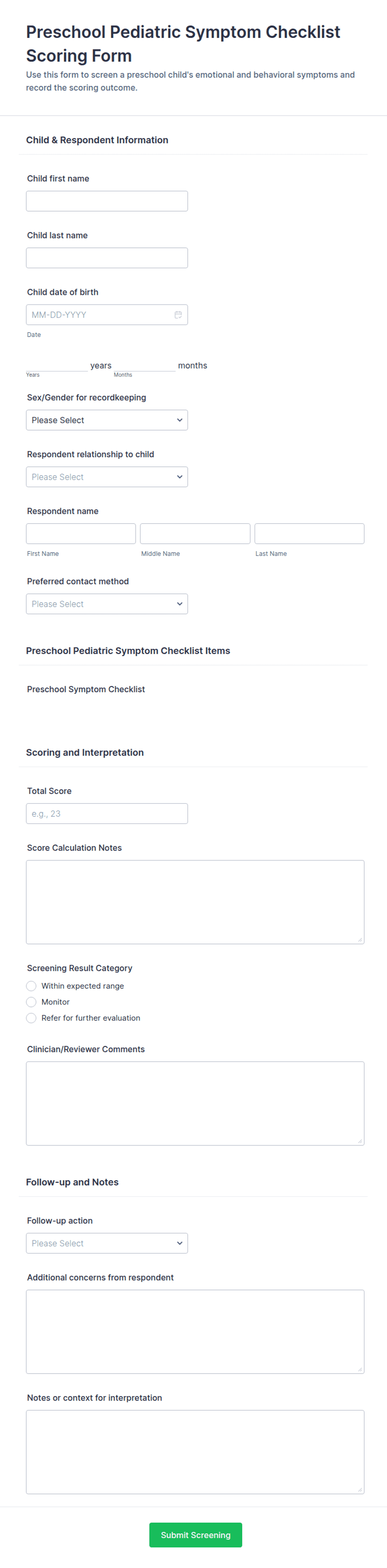Choose the Monitor radio button

pyautogui.click(x=31, y=1002)
